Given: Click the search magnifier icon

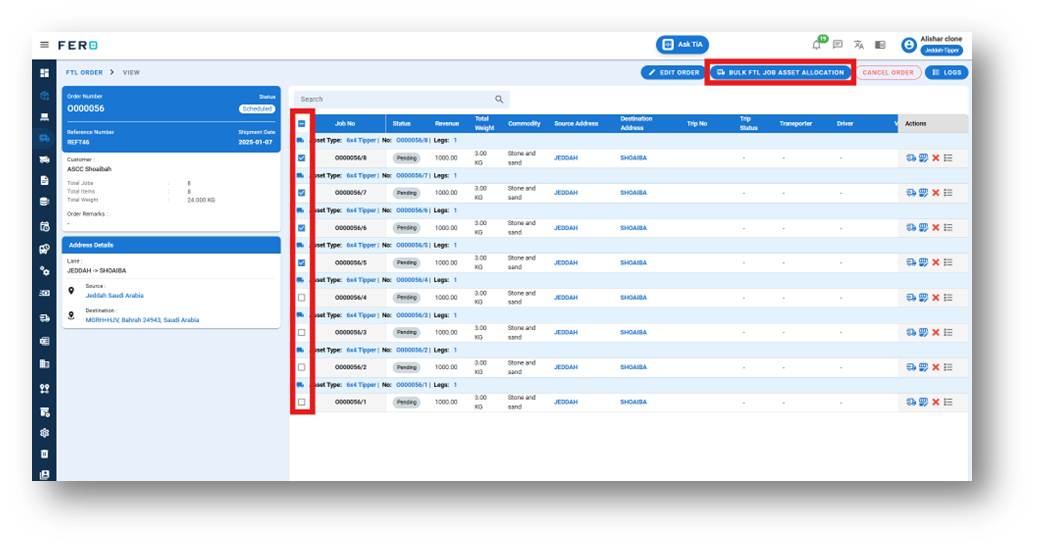Looking at the screenshot, I should 499,99.
